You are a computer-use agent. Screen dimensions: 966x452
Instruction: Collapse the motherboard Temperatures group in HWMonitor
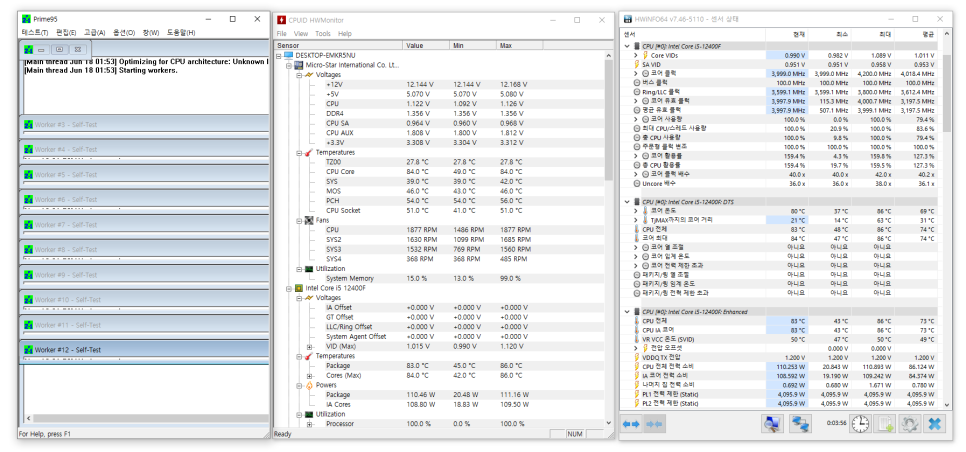tap(299, 152)
